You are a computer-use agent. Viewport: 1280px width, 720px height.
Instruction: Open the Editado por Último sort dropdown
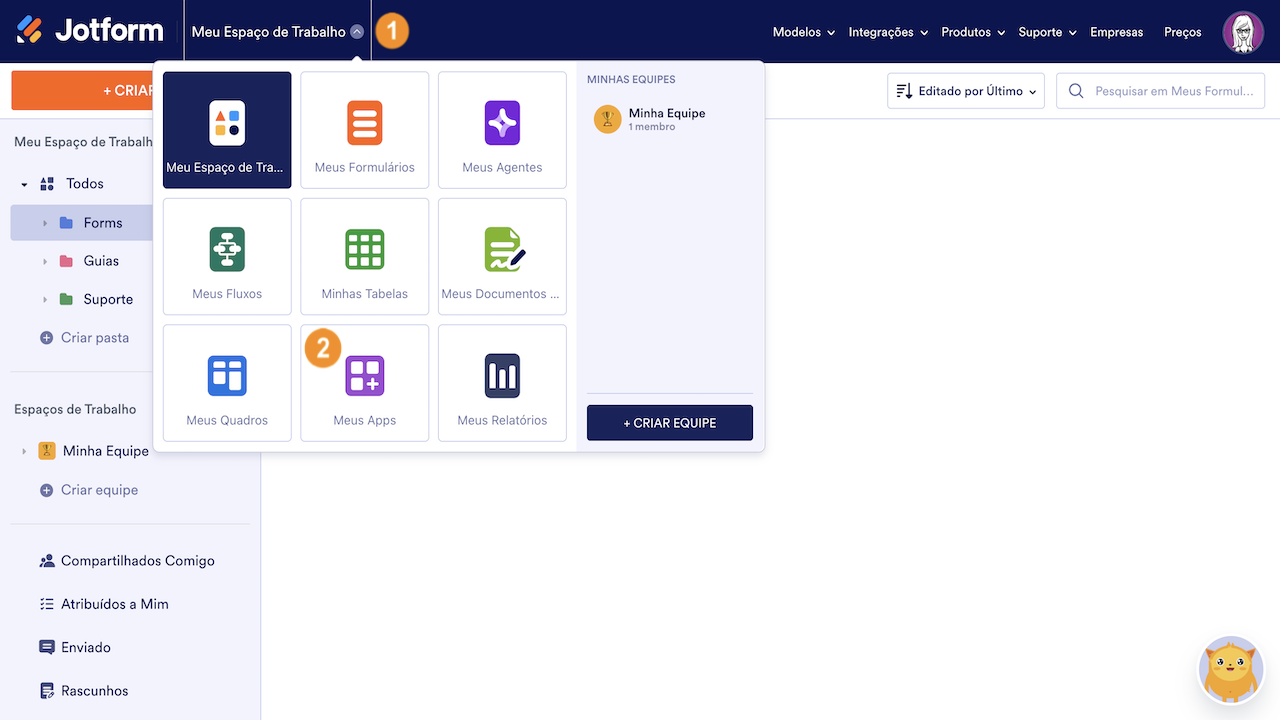[966, 91]
